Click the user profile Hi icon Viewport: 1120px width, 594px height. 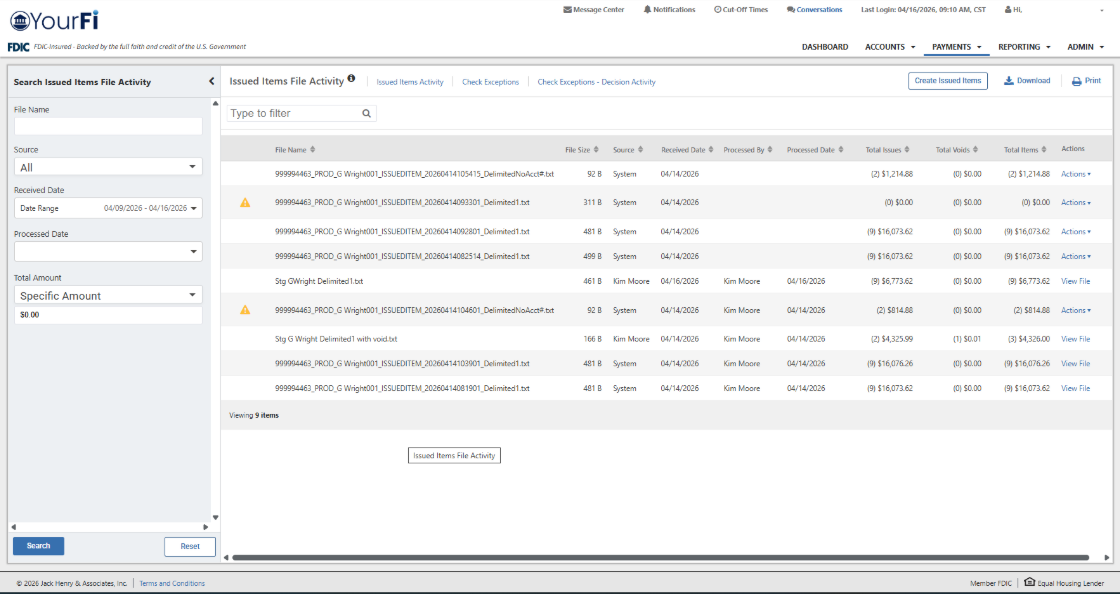click(1008, 10)
